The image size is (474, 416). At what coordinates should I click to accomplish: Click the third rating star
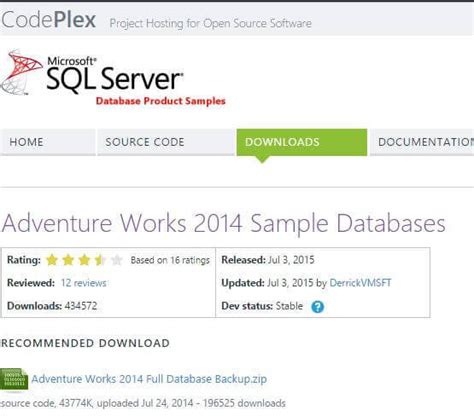pyautogui.click(x=84, y=260)
